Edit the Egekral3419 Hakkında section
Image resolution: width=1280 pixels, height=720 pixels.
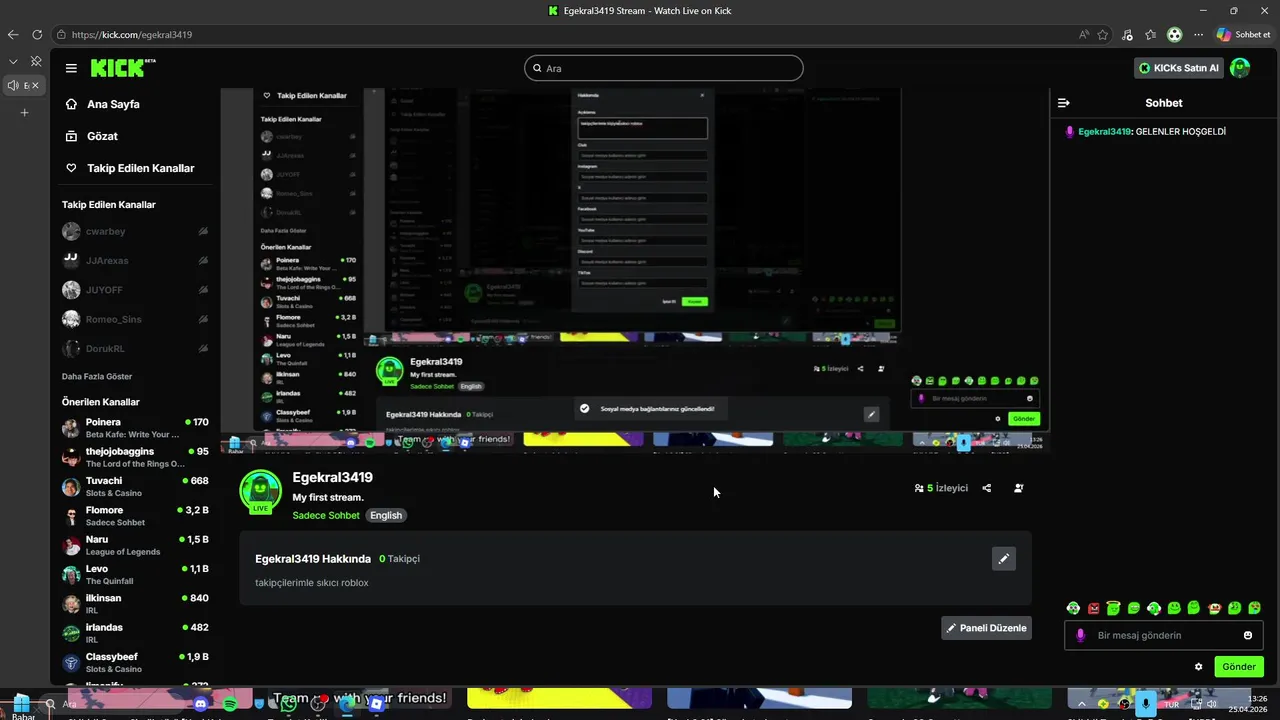click(1004, 559)
